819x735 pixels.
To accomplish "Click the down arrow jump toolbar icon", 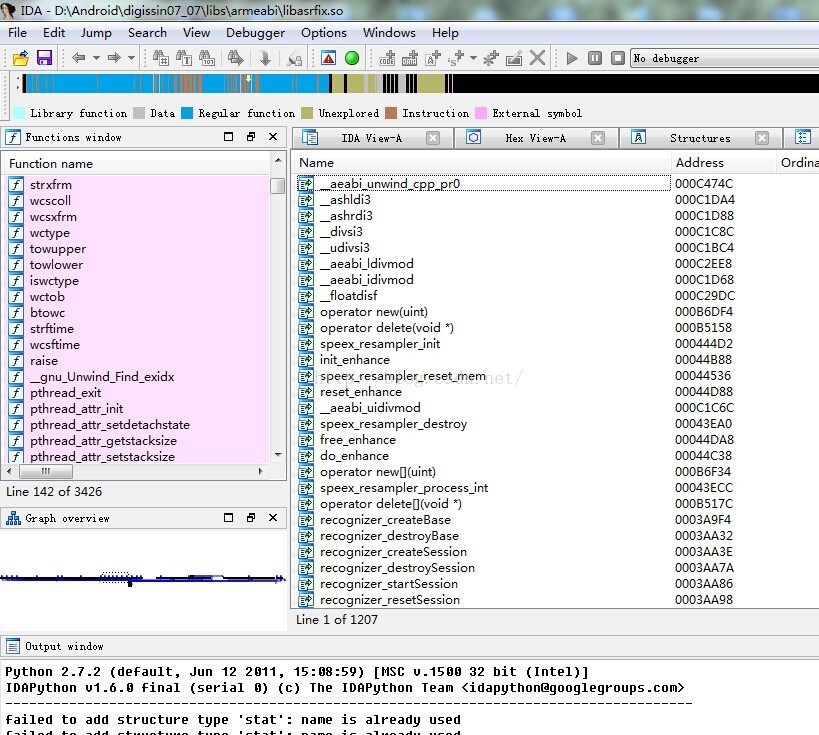I will coord(265,59).
